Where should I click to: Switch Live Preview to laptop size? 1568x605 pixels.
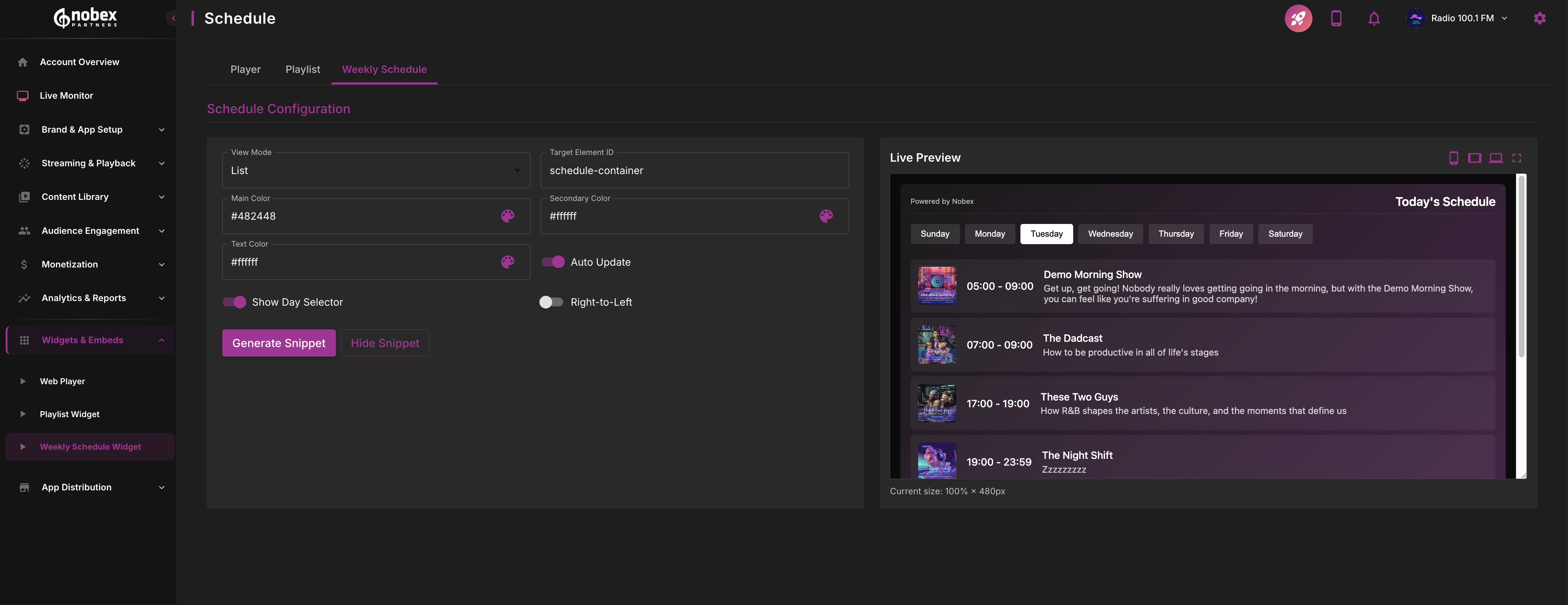tap(1495, 158)
